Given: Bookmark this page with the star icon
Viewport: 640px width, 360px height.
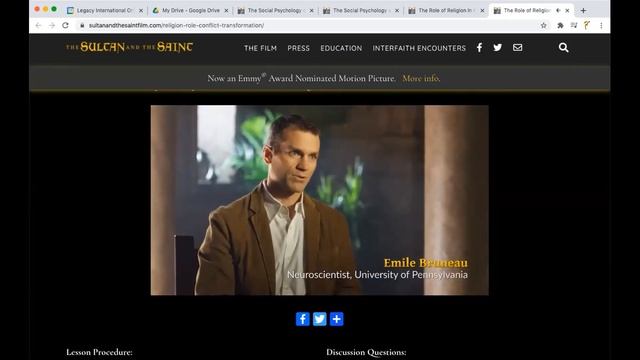Looking at the screenshot, I should 544,25.
